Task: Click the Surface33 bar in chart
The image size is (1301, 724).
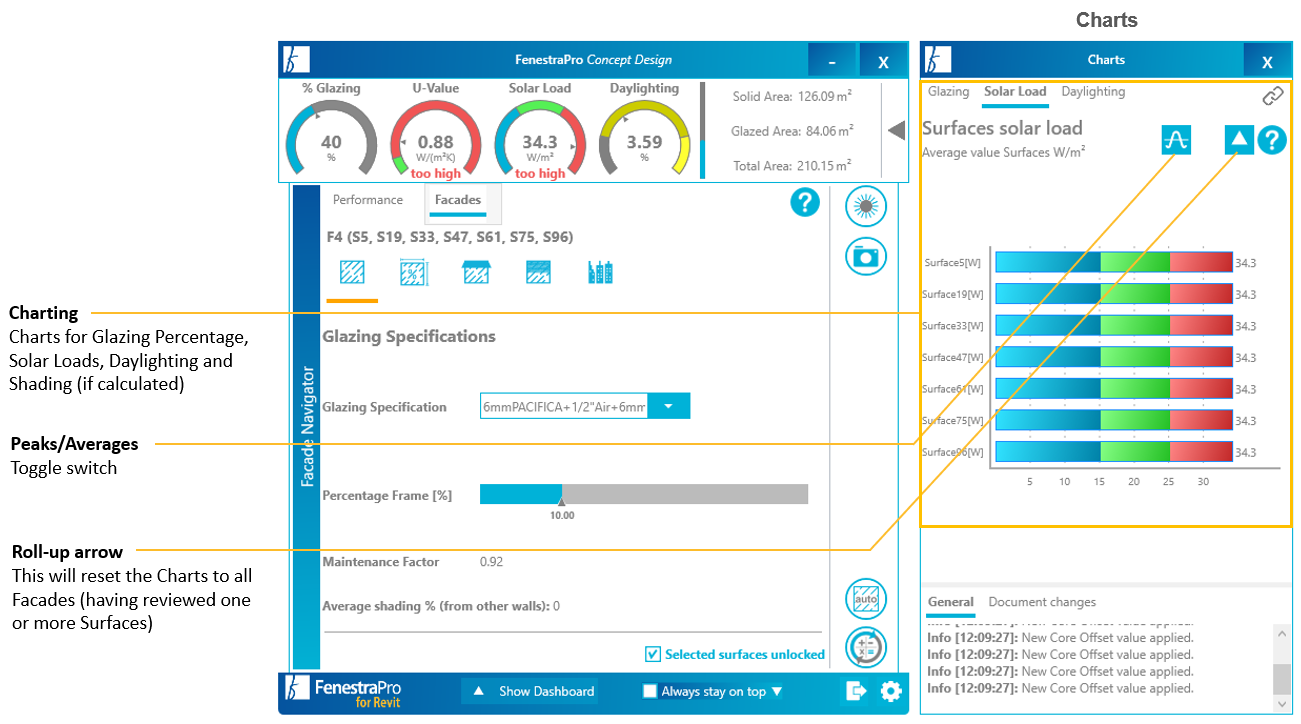Action: 1113,326
